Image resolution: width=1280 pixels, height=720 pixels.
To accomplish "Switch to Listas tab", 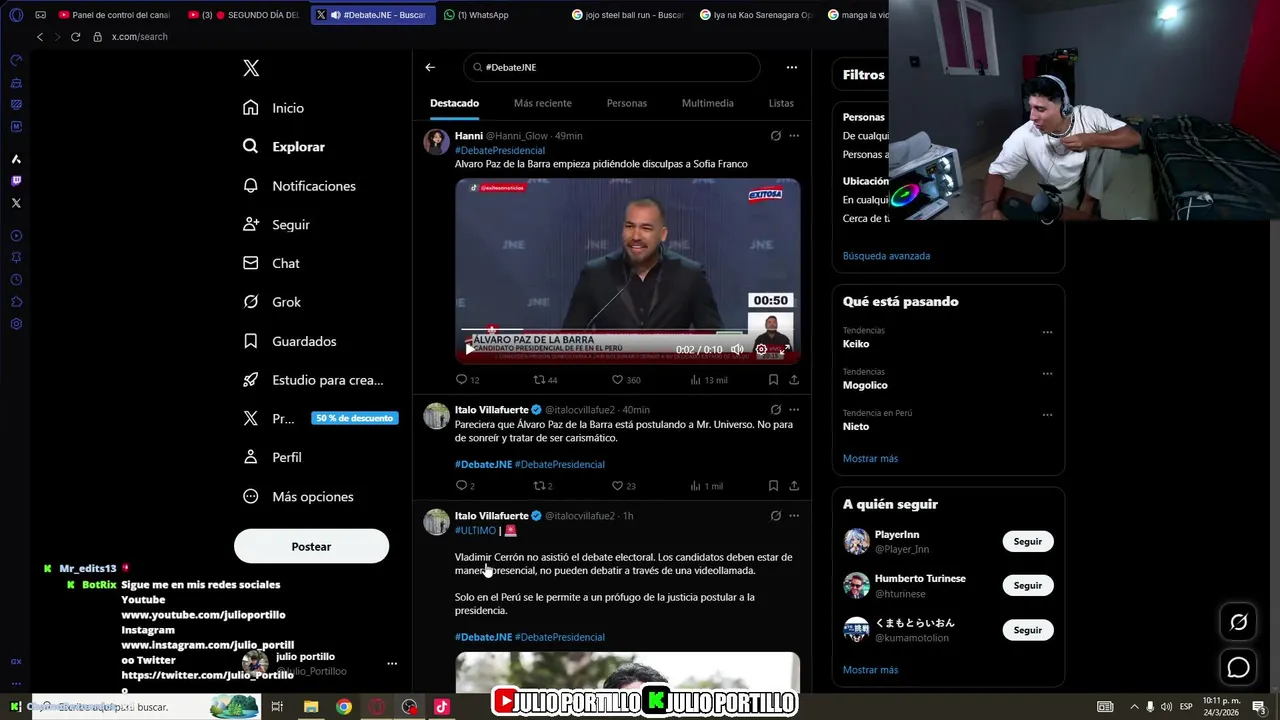I will (x=781, y=103).
